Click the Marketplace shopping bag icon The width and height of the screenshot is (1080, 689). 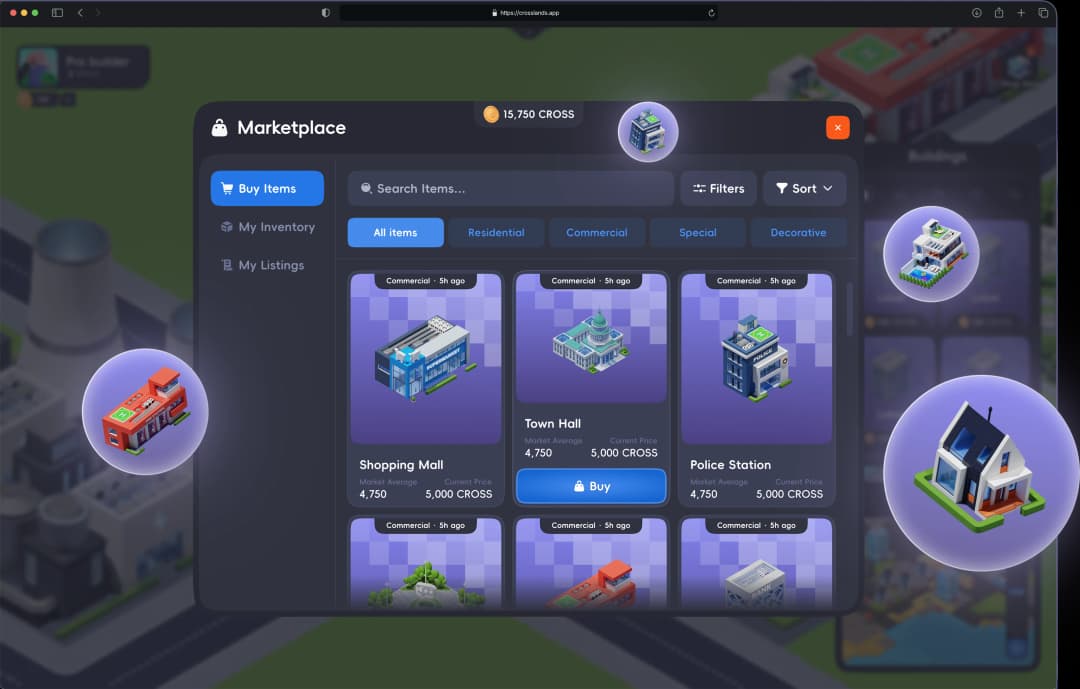click(x=220, y=127)
